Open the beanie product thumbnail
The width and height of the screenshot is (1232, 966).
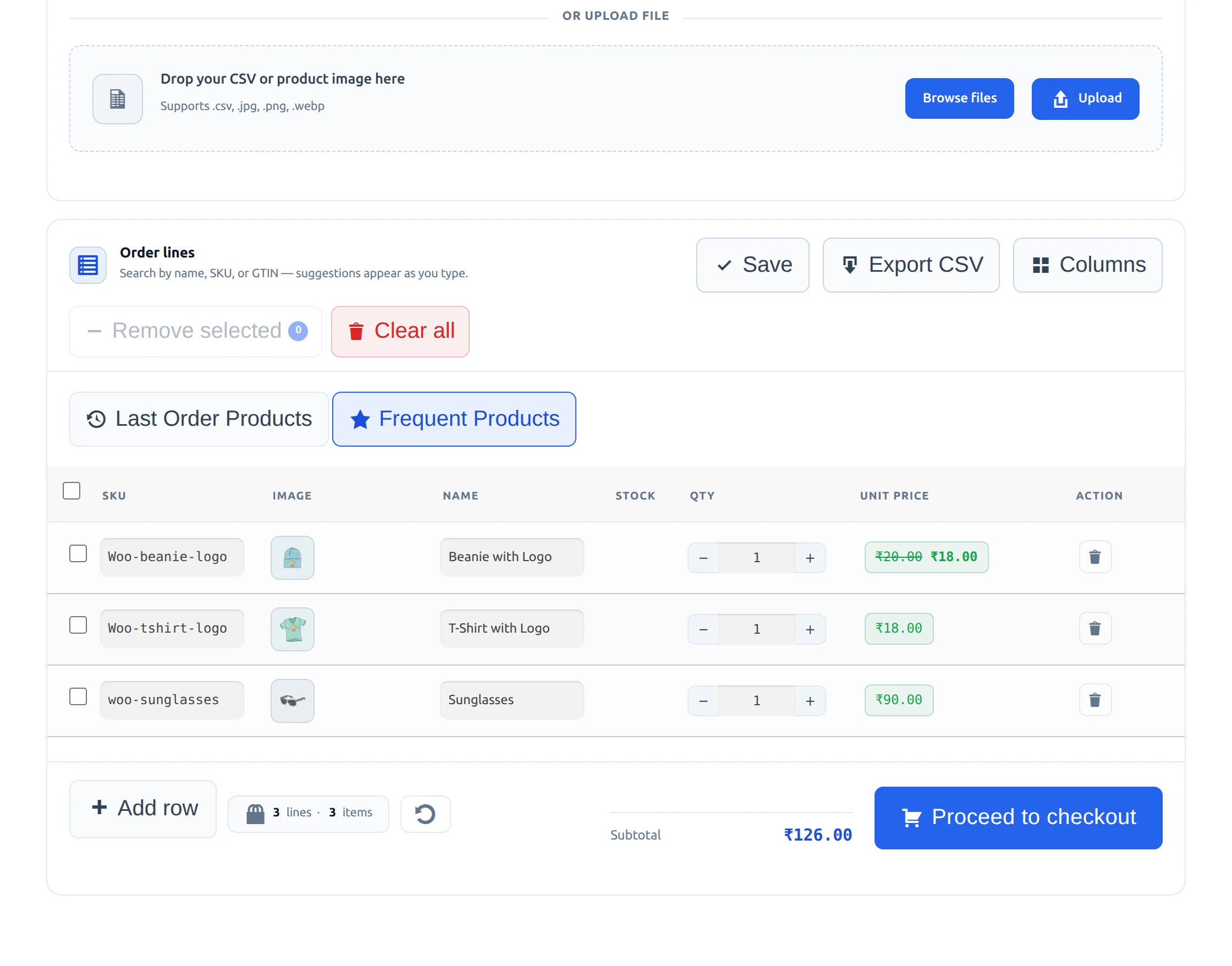[292, 557]
